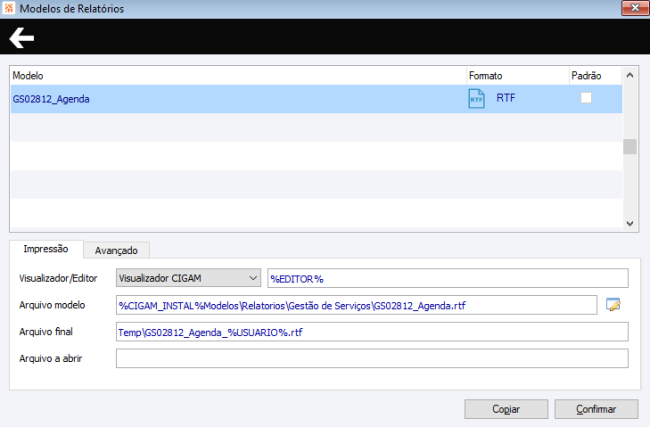650x427 pixels.
Task: Select the GS02812_Agenda model row
Action: click(x=316, y=99)
